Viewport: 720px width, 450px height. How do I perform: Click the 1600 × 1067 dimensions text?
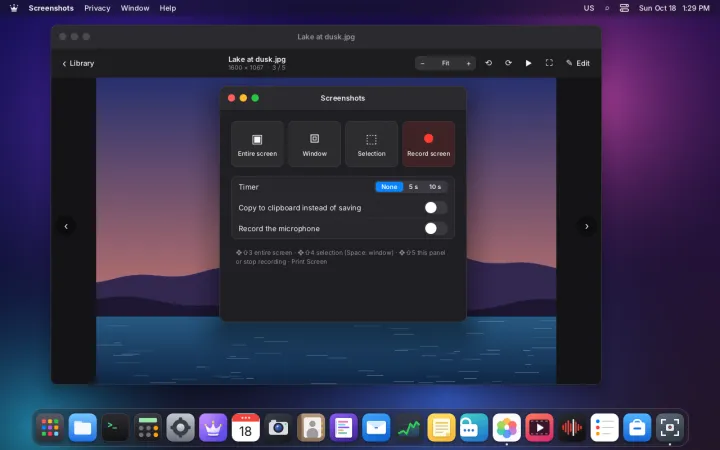coord(246,68)
